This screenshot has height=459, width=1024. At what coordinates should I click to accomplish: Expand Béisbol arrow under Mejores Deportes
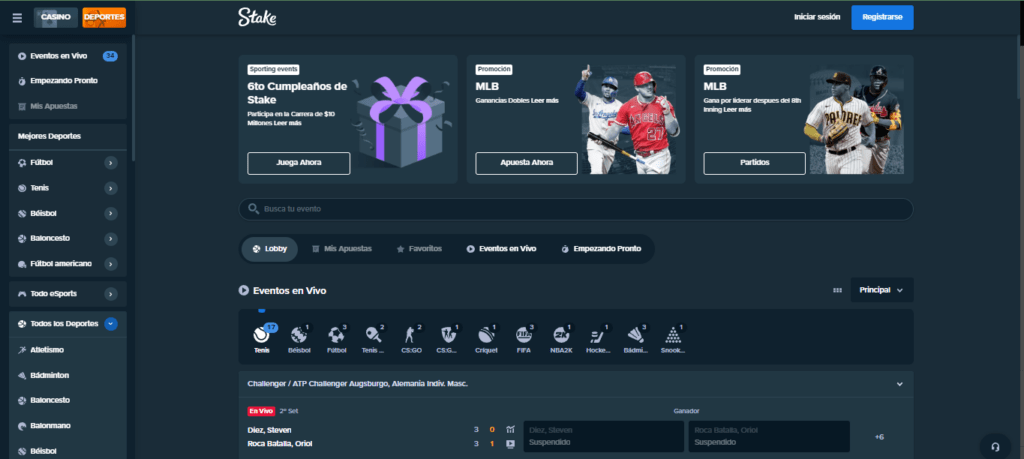tap(111, 213)
